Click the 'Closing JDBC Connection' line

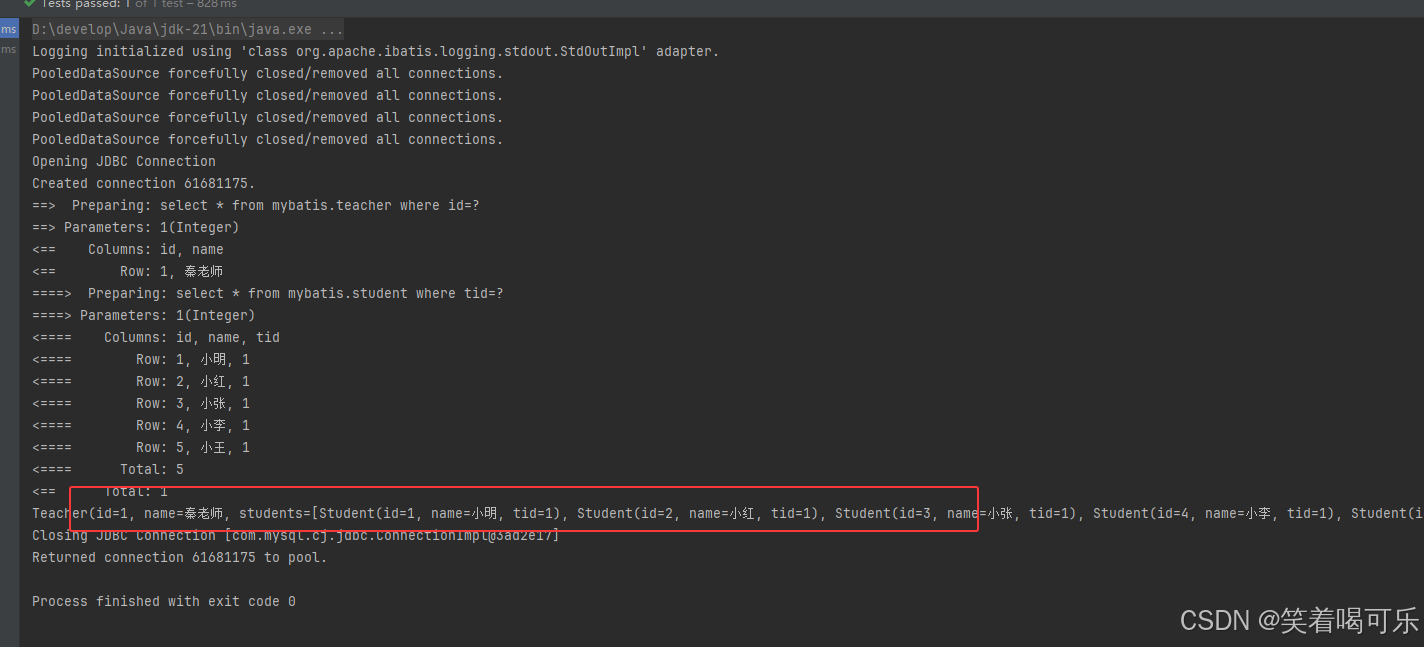[296, 535]
